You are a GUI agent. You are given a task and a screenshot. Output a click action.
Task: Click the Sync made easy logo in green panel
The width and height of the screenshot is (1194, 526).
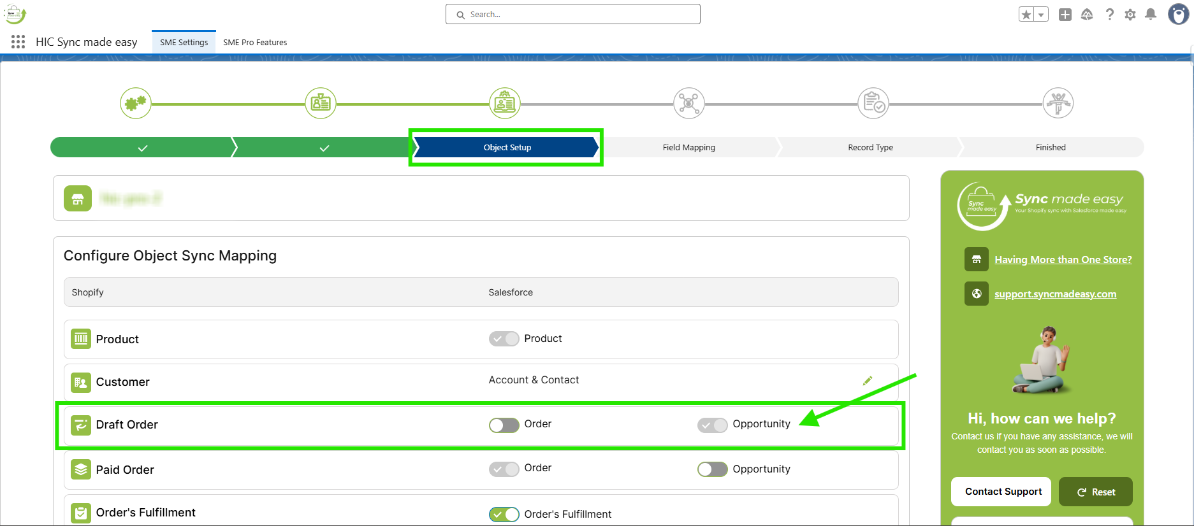pos(1041,206)
